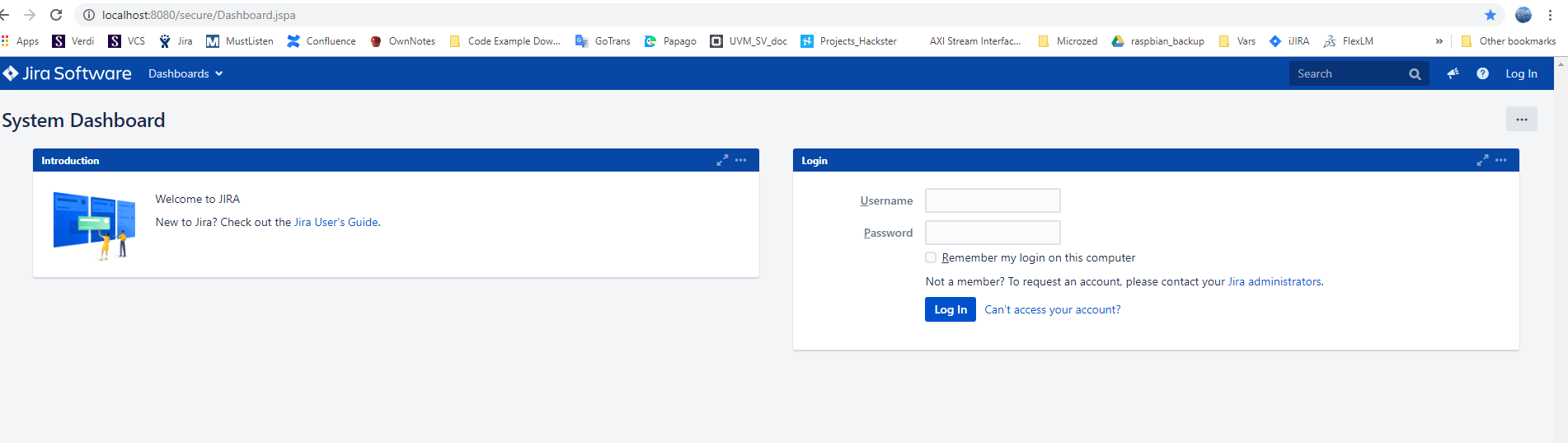Click the browser forward arrow

click(x=30, y=15)
